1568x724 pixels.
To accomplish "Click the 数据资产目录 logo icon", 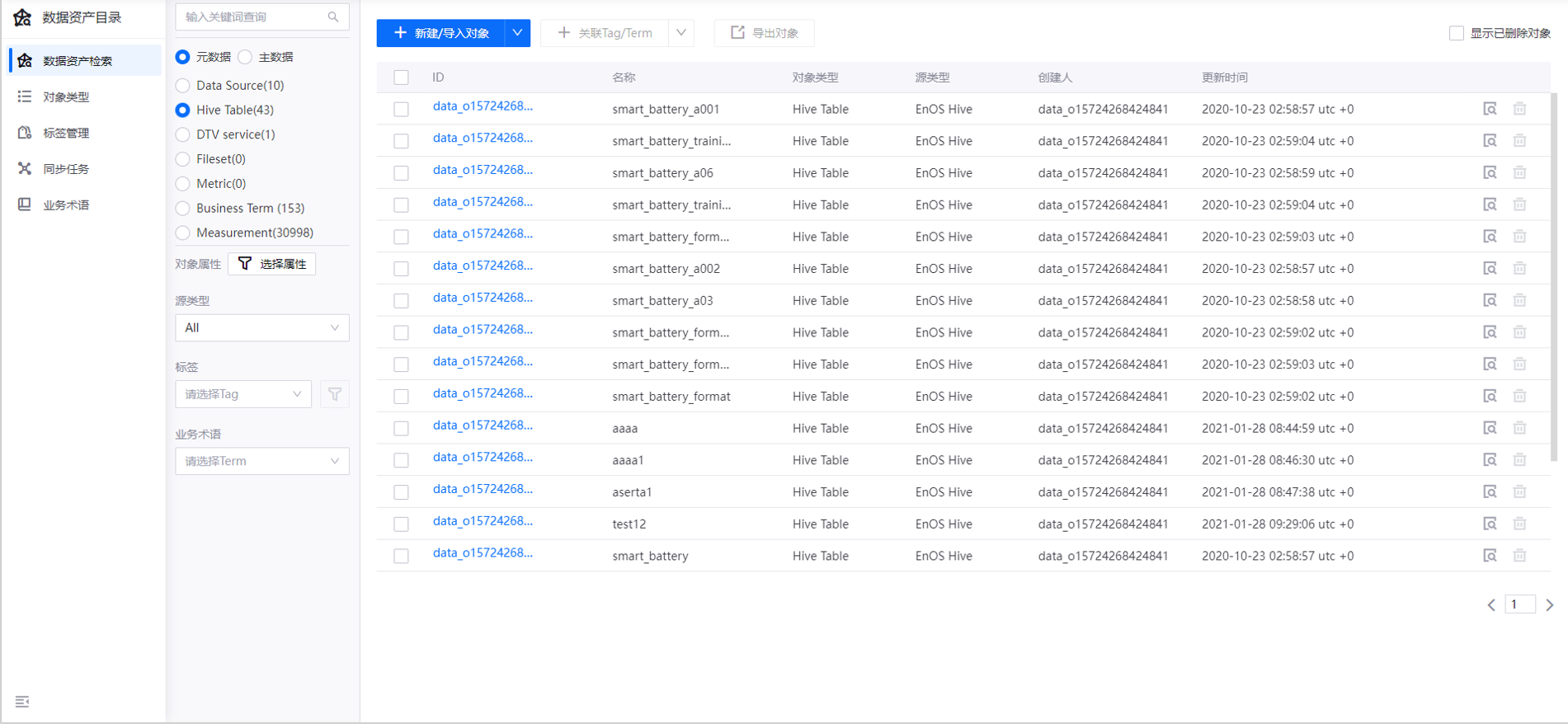I will click(x=23, y=17).
